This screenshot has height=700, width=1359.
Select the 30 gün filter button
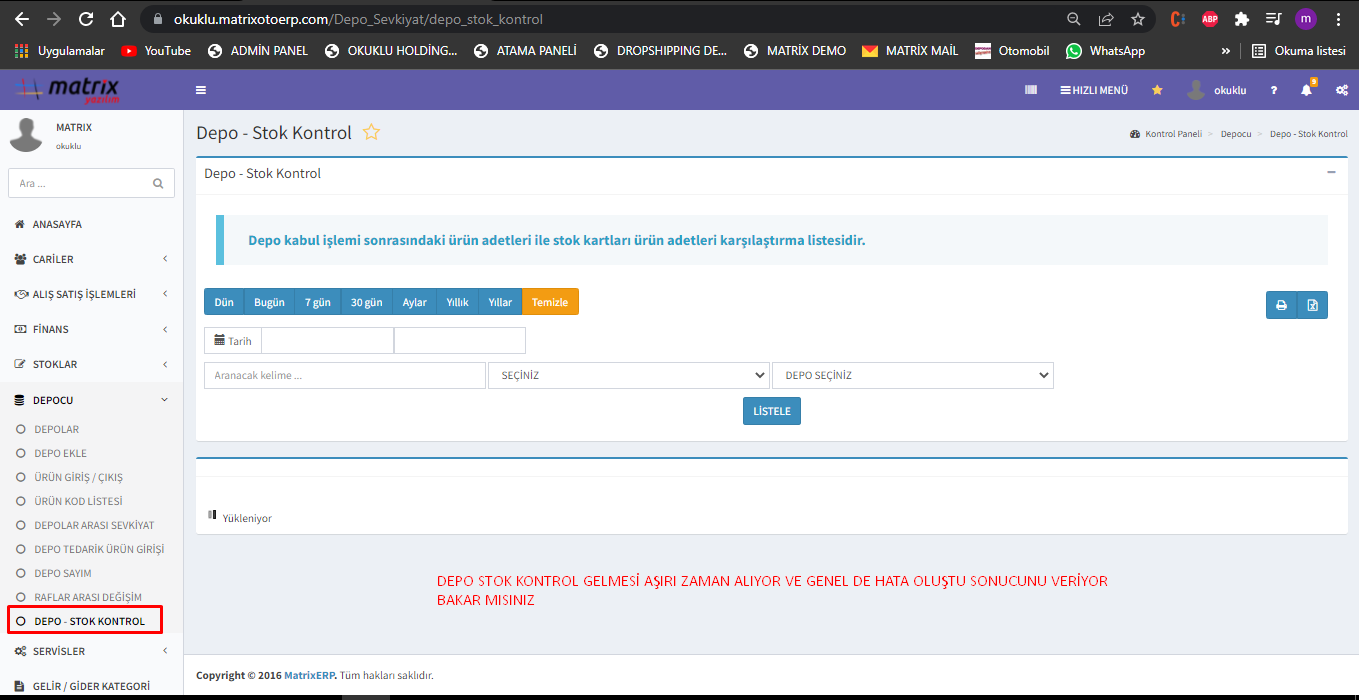coord(366,302)
